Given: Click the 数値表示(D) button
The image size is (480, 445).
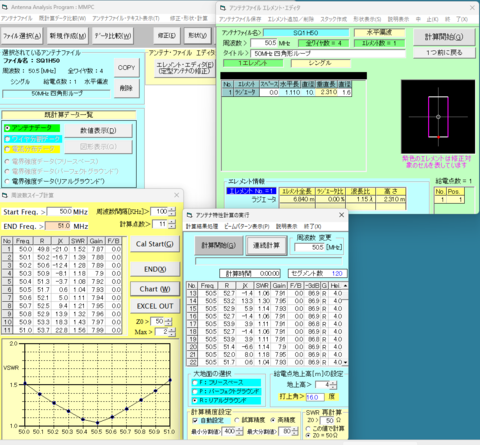Looking at the screenshot, I should tap(98, 131).
